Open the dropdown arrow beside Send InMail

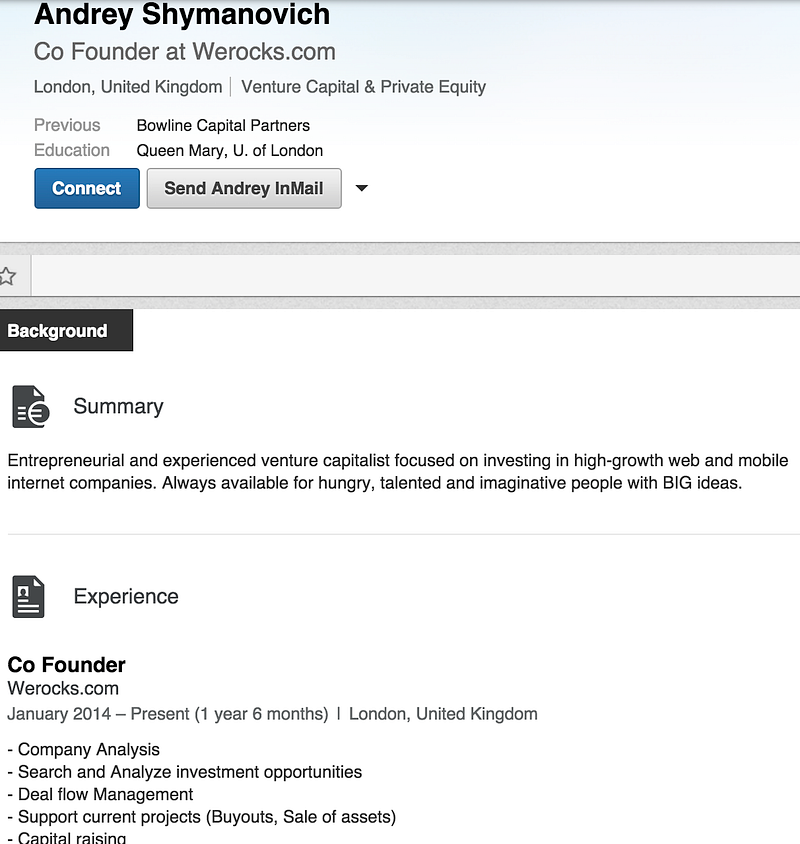[x=362, y=188]
